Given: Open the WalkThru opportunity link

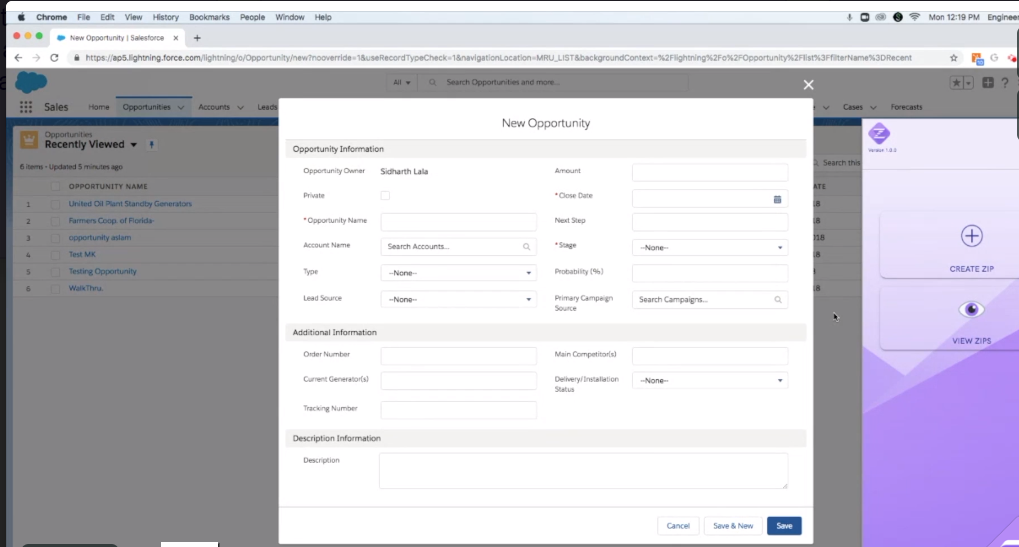Looking at the screenshot, I should point(86,288).
